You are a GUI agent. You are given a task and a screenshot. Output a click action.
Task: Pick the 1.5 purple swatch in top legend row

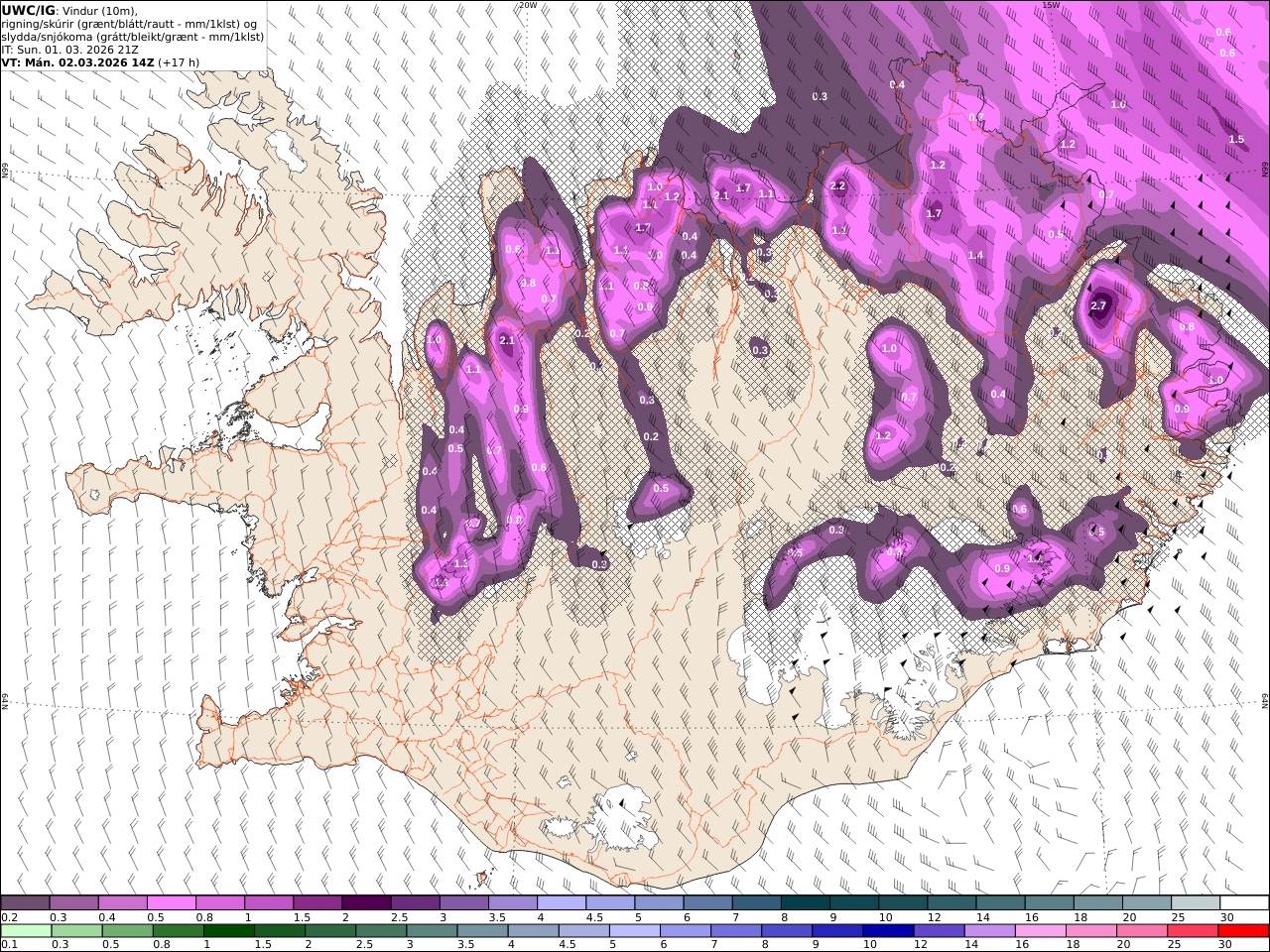tap(317, 903)
